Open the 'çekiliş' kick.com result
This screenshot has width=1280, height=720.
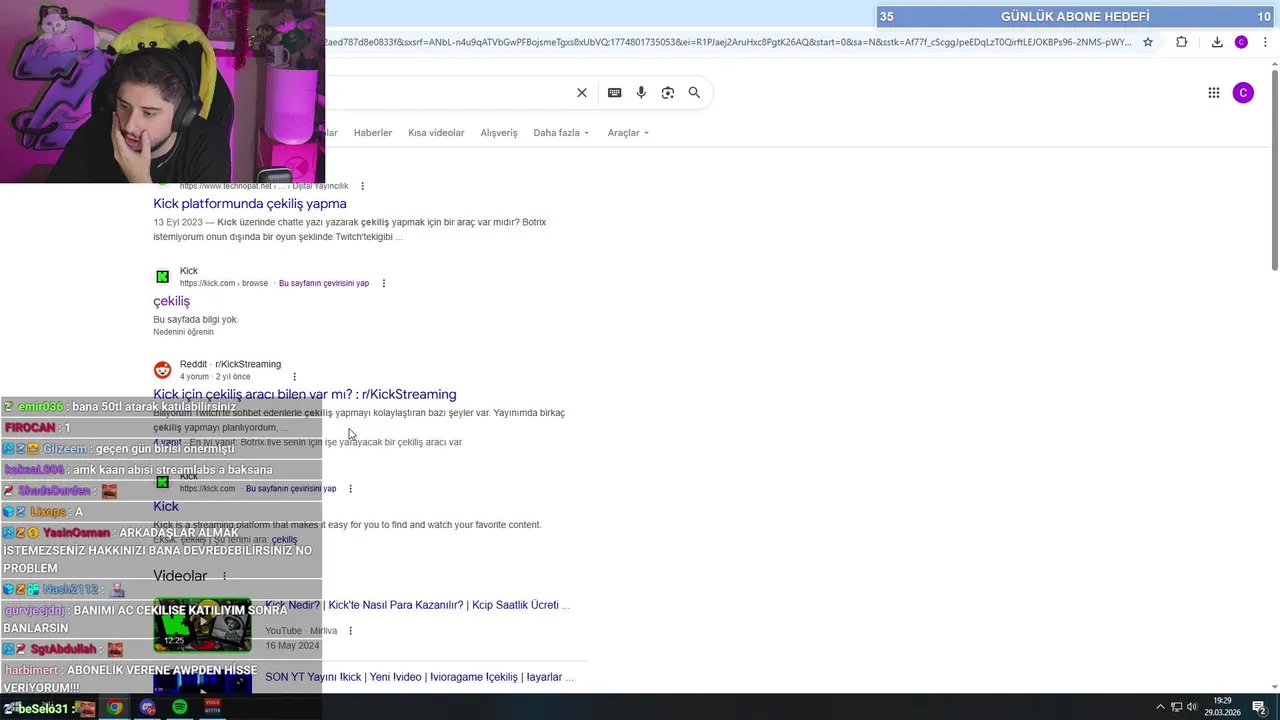coord(171,301)
